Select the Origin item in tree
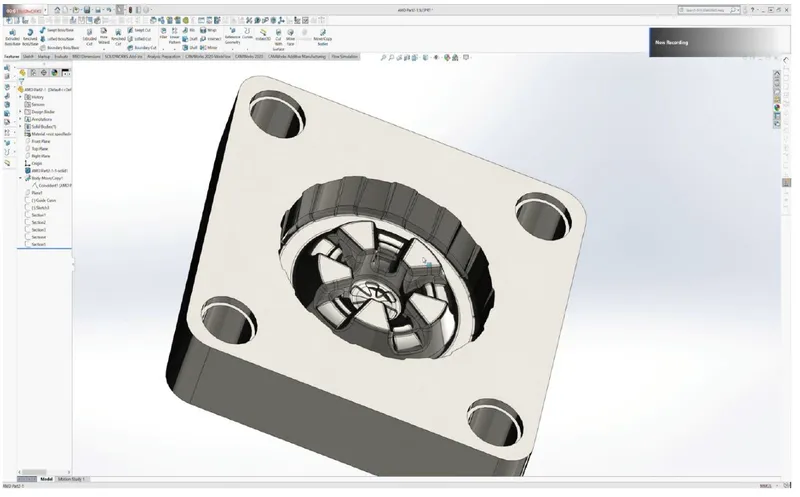This screenshot has width=800, height=497. [37, 163]
